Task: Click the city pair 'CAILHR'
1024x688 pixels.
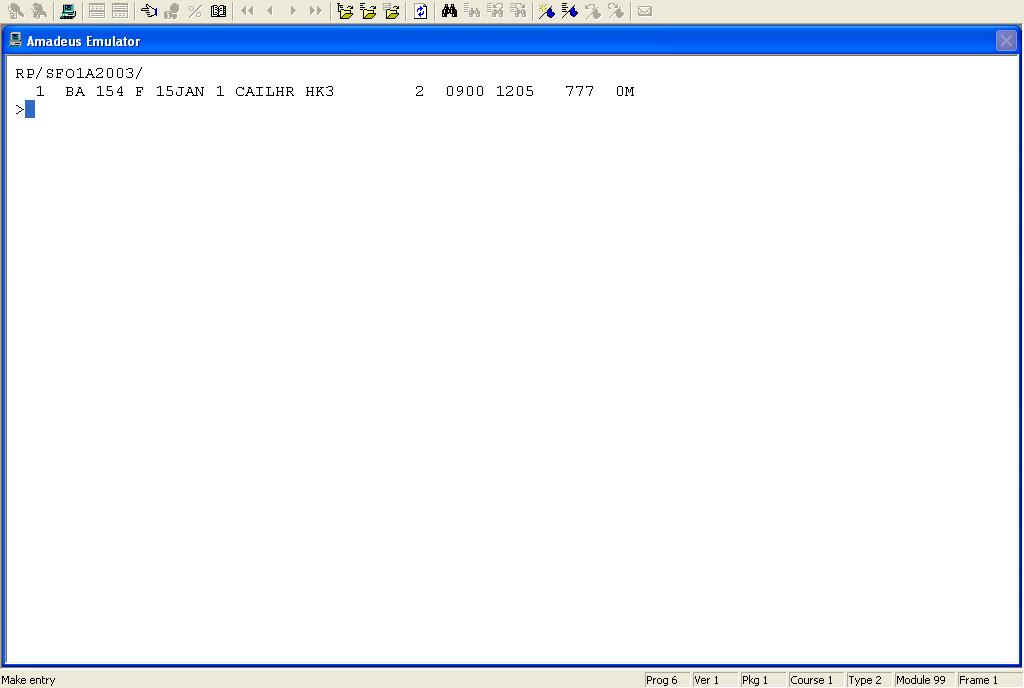Action: click(264, 91)
